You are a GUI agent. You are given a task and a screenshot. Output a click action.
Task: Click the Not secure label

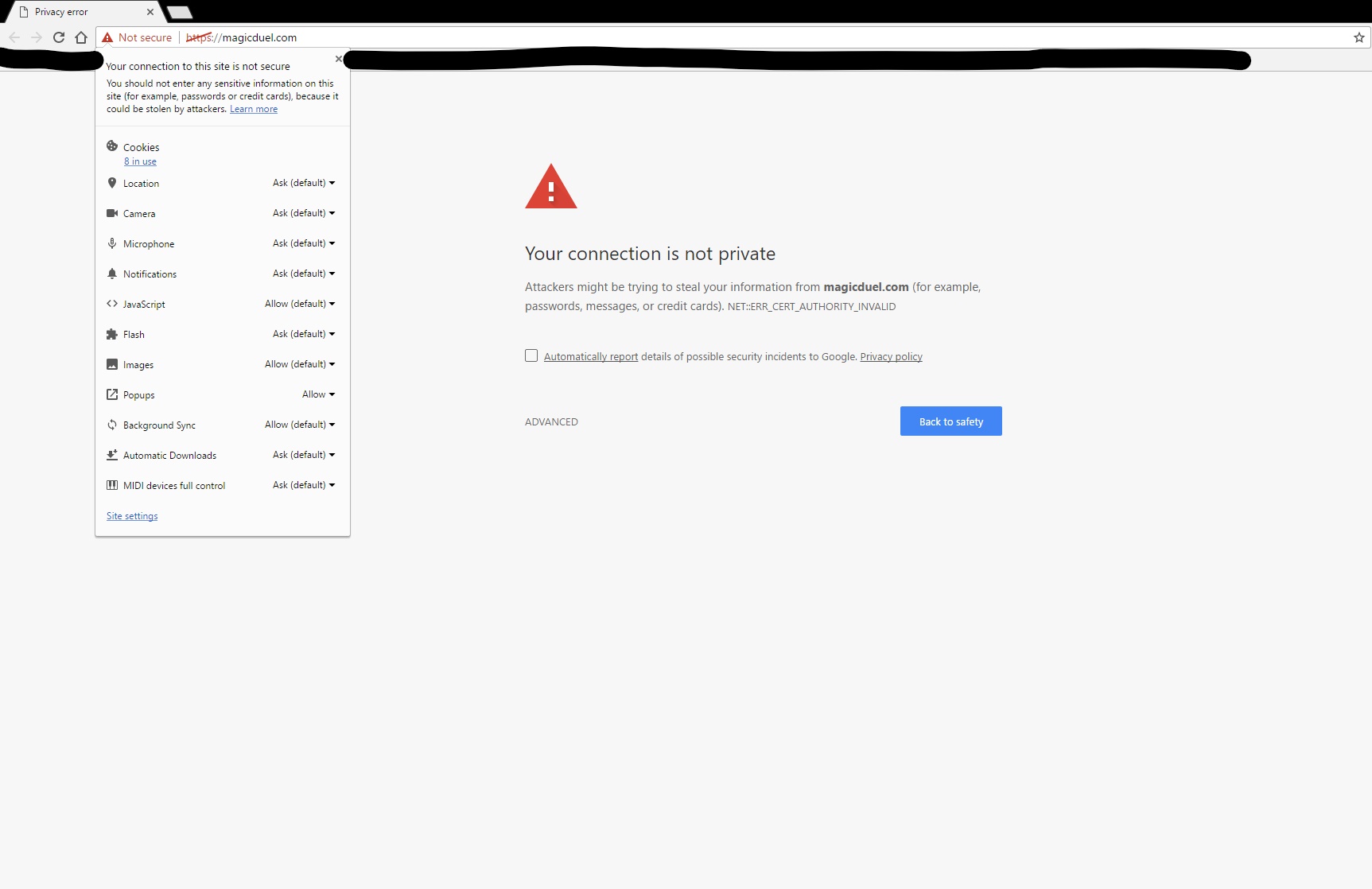click(145, 37)
